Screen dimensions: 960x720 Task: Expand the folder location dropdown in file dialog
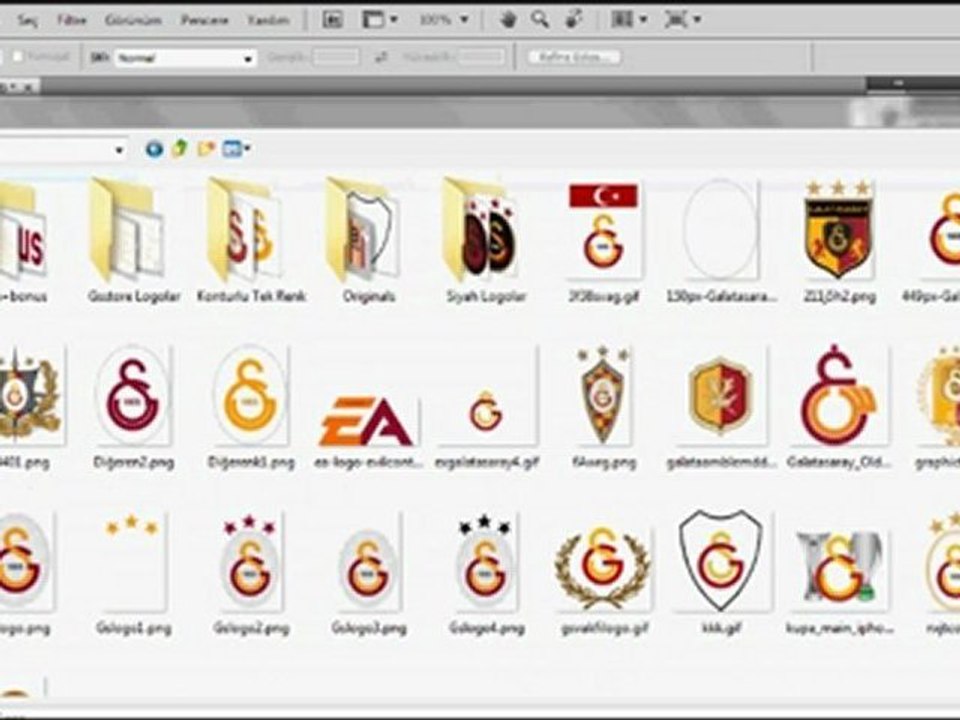pos(119,149)
